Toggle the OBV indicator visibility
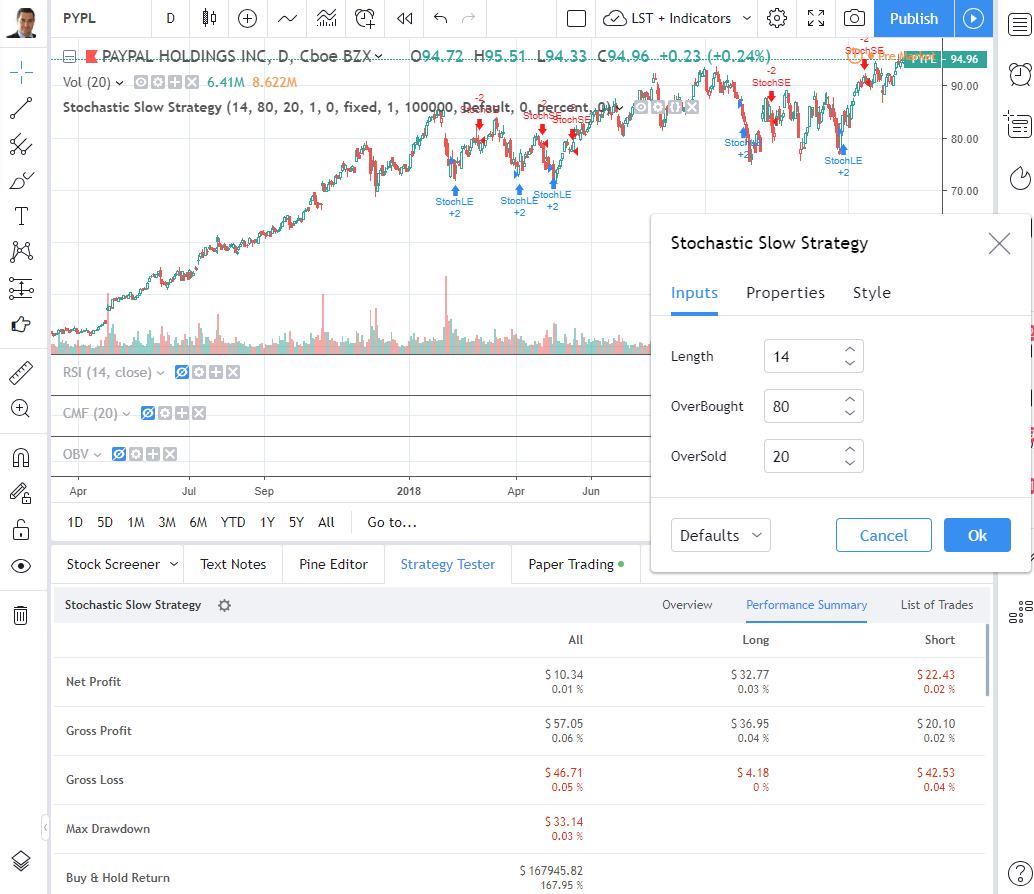 [x=118, y=454]
